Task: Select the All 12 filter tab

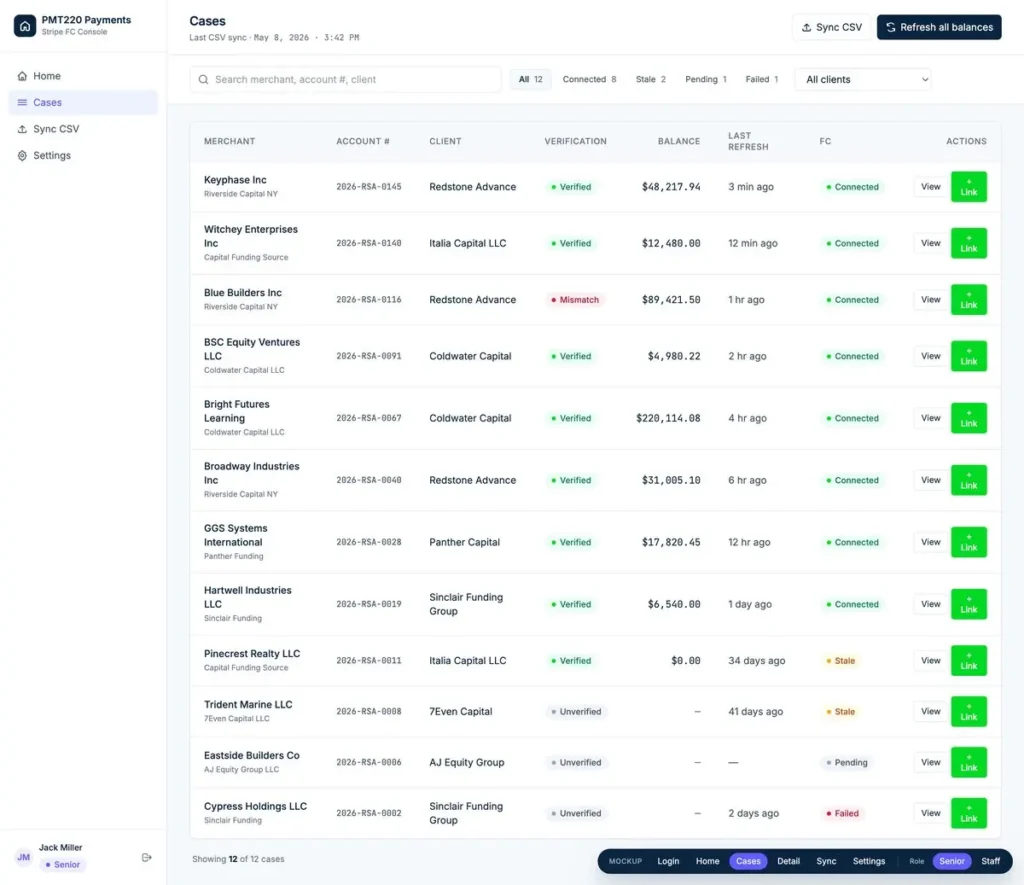Action: (530, 80)
